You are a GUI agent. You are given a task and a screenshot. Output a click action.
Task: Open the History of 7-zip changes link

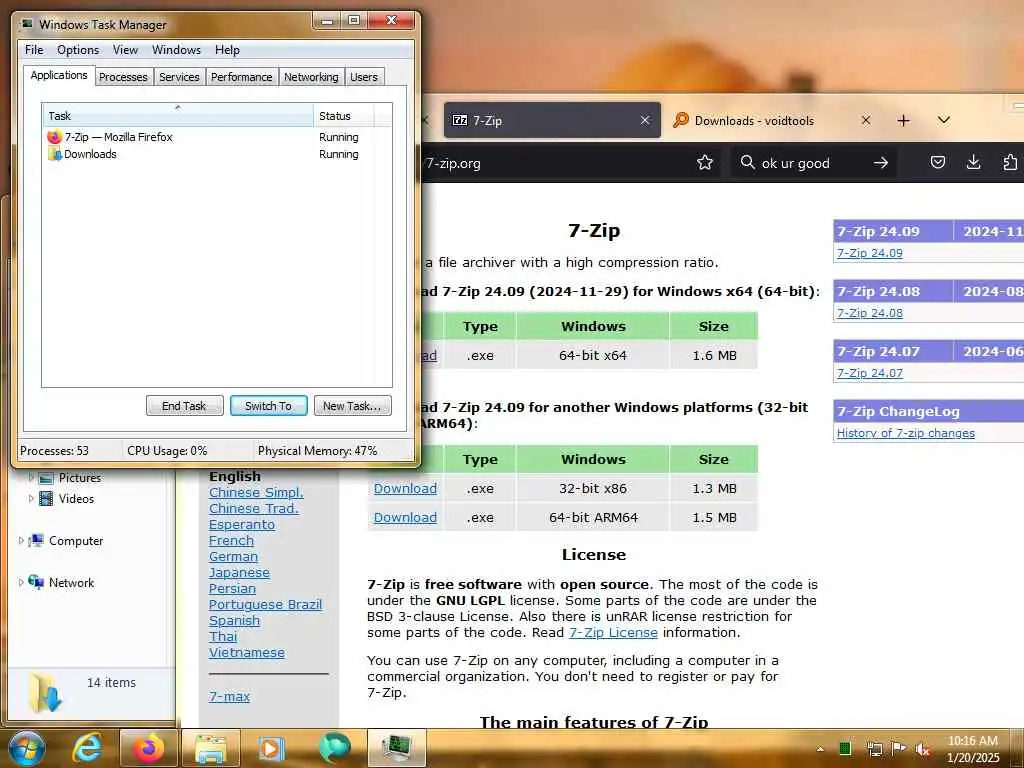pyautogui.click(x=906, y=433)
